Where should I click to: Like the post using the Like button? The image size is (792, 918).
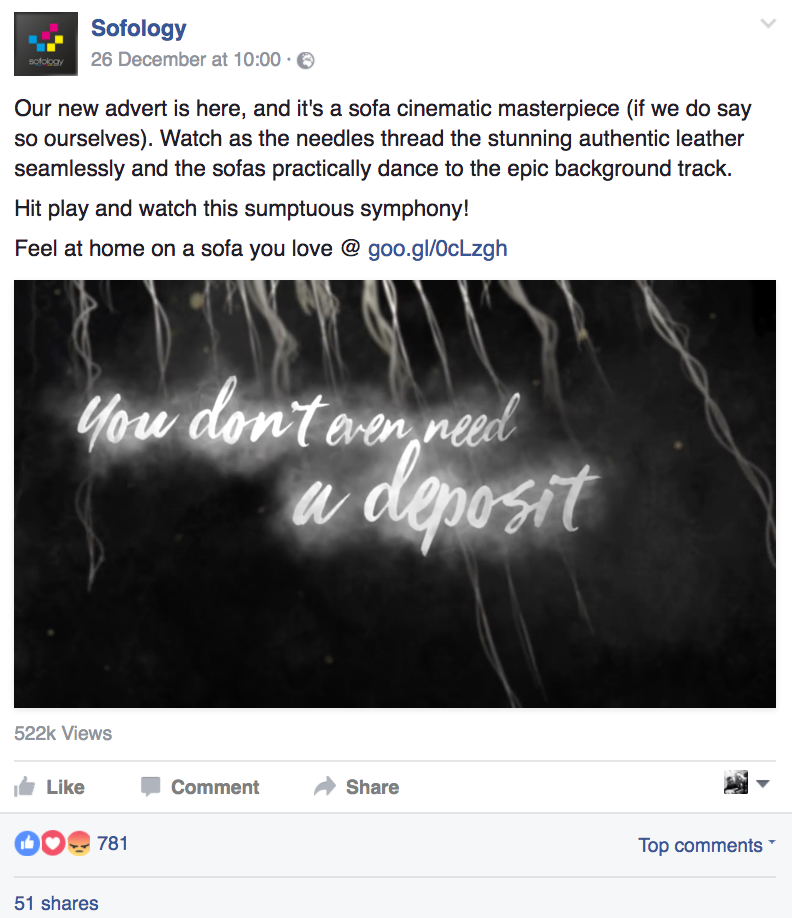point(50,787)
